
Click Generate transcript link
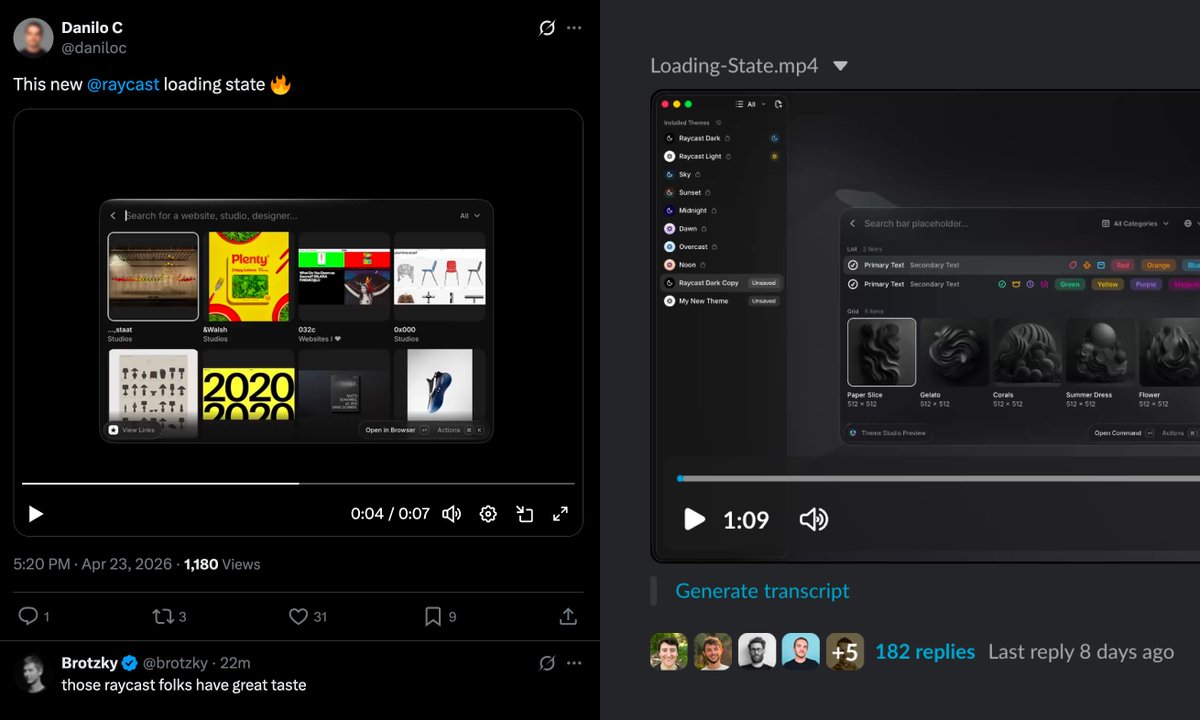tap(762, 591)
